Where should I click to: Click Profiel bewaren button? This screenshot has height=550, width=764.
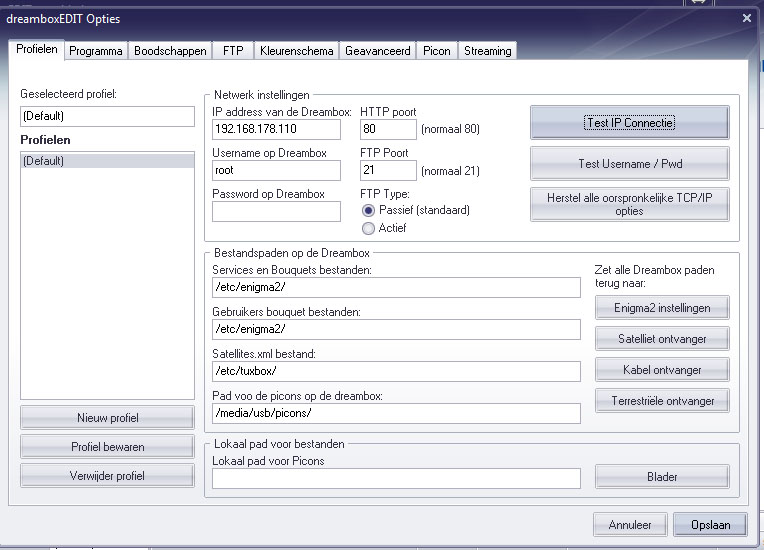tap(107, 447)
